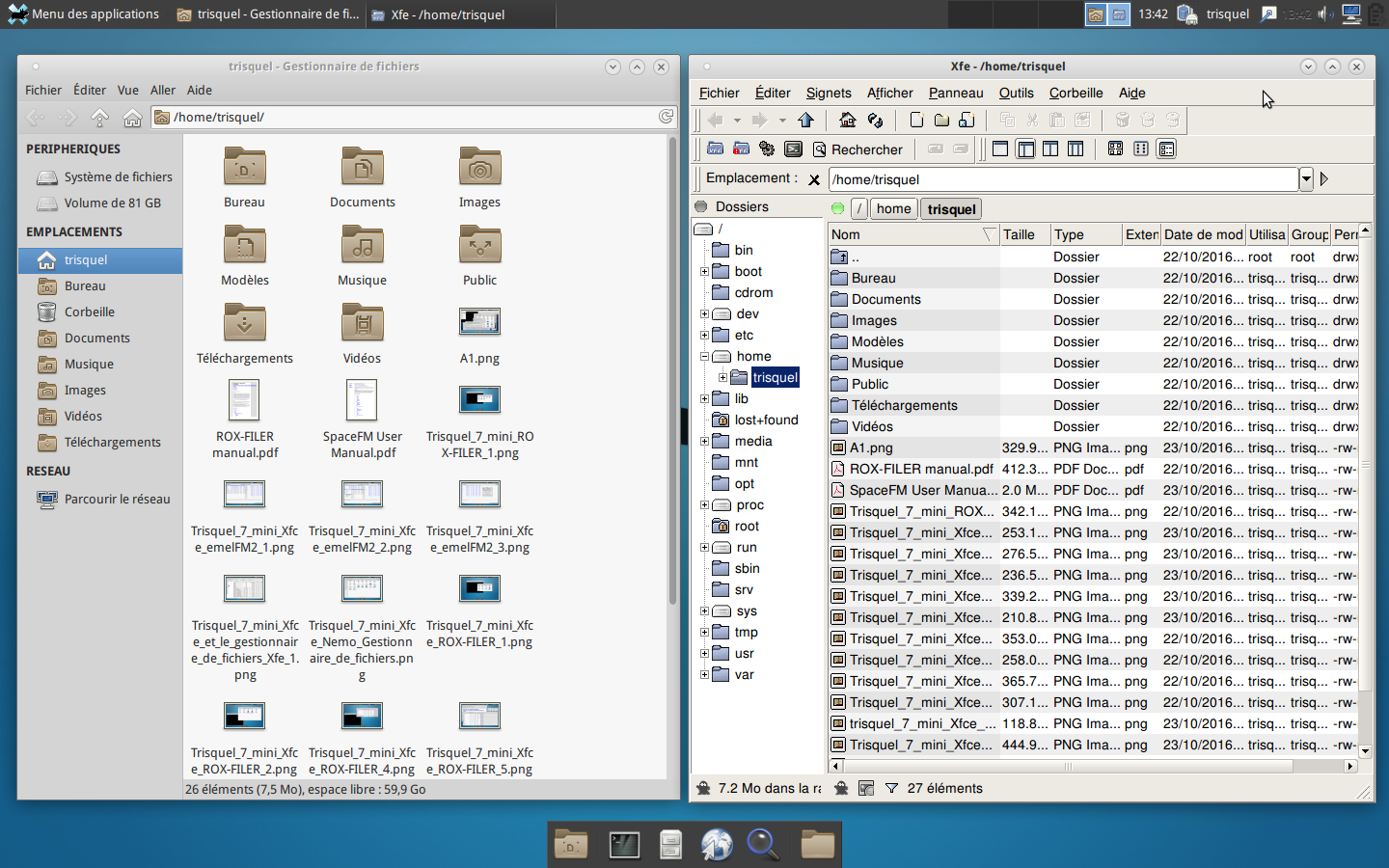The image size is (1389, 868).
Task: Click the root slash path button in Xfe
Action: coord(858,208)
